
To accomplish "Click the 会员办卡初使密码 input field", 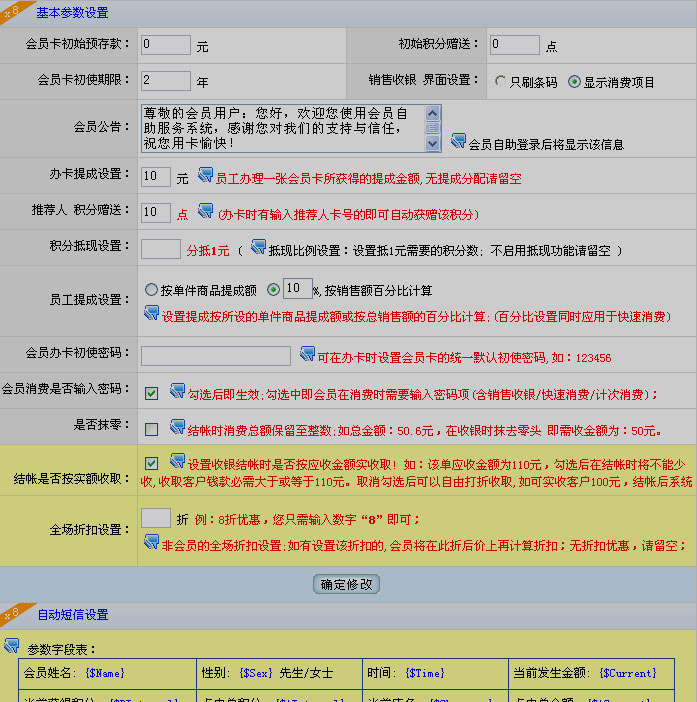I will coord(216,356).
